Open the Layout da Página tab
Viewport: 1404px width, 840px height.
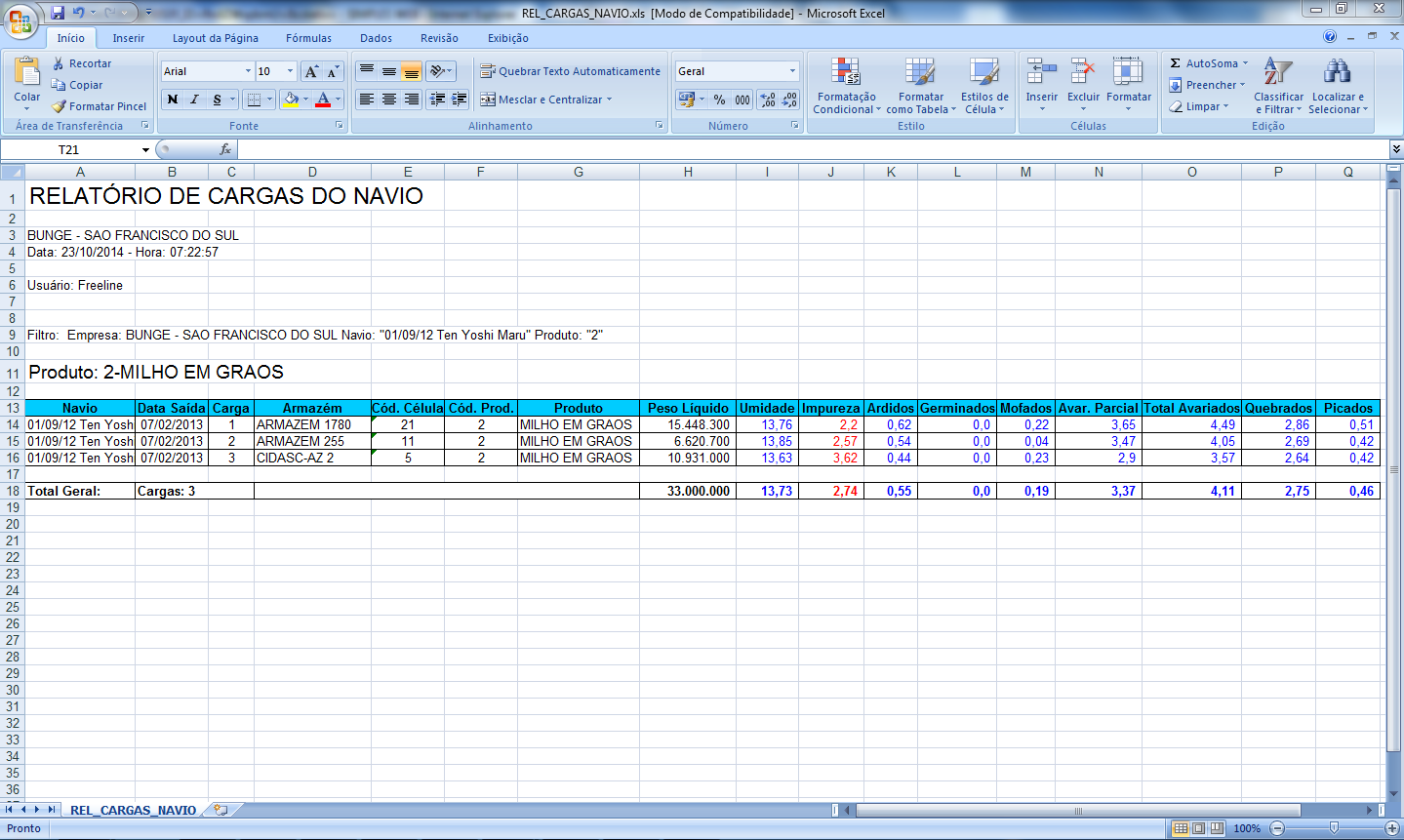point(215,38)
